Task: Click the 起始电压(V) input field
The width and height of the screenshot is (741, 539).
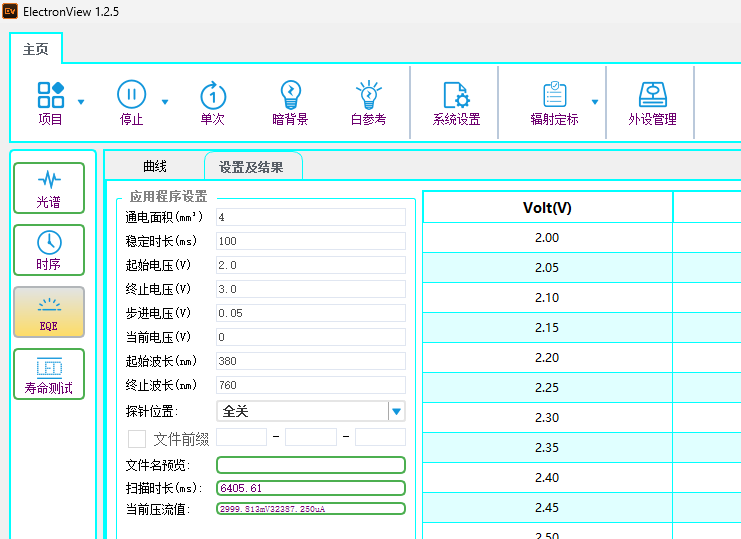Action: point(311,265)
